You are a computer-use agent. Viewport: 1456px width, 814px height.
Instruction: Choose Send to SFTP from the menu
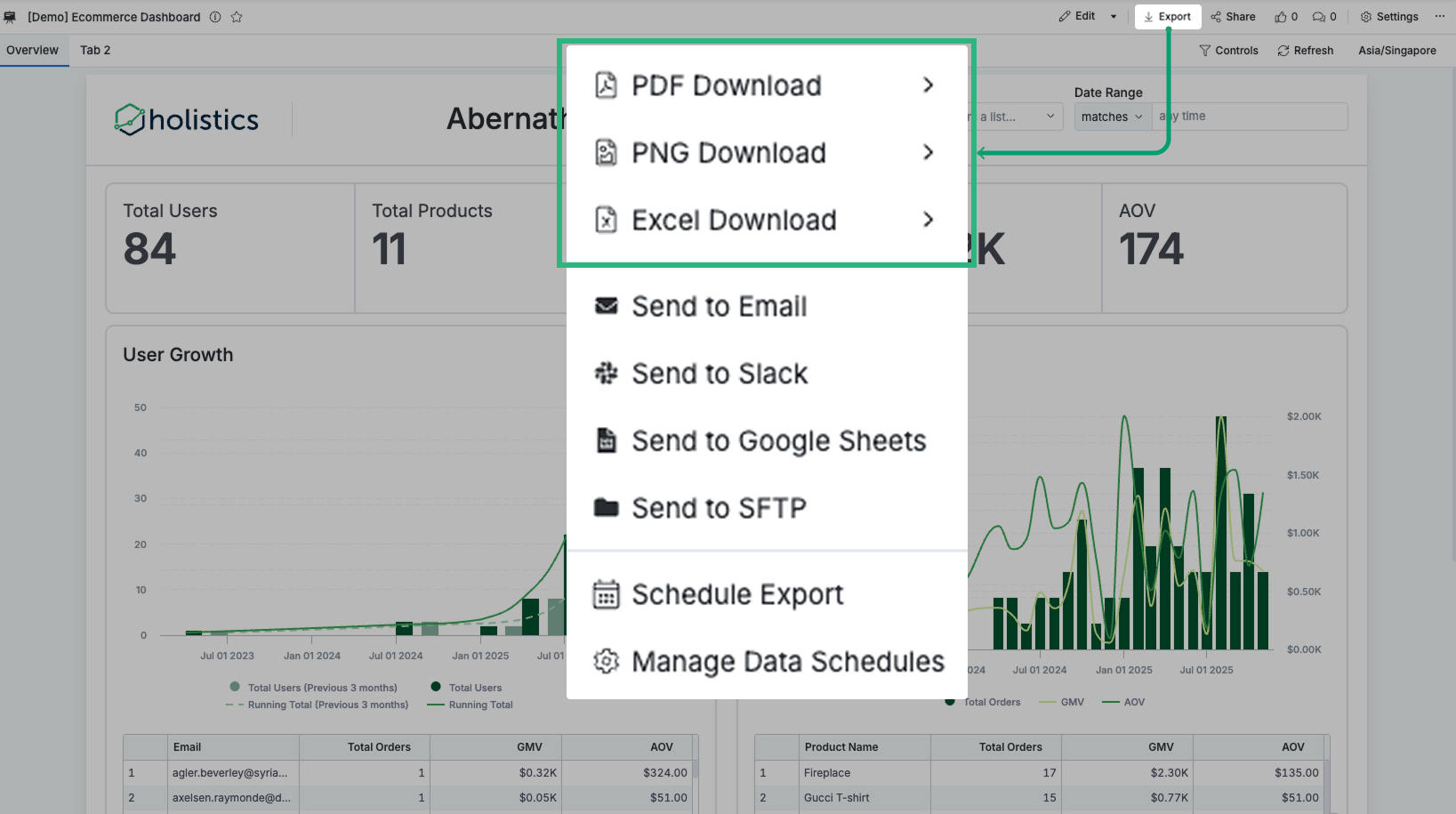point(719,508)
